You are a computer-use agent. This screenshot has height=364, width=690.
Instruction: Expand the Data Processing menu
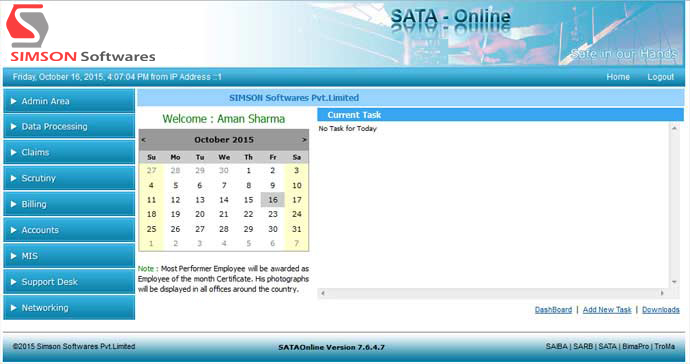(69, 126)
